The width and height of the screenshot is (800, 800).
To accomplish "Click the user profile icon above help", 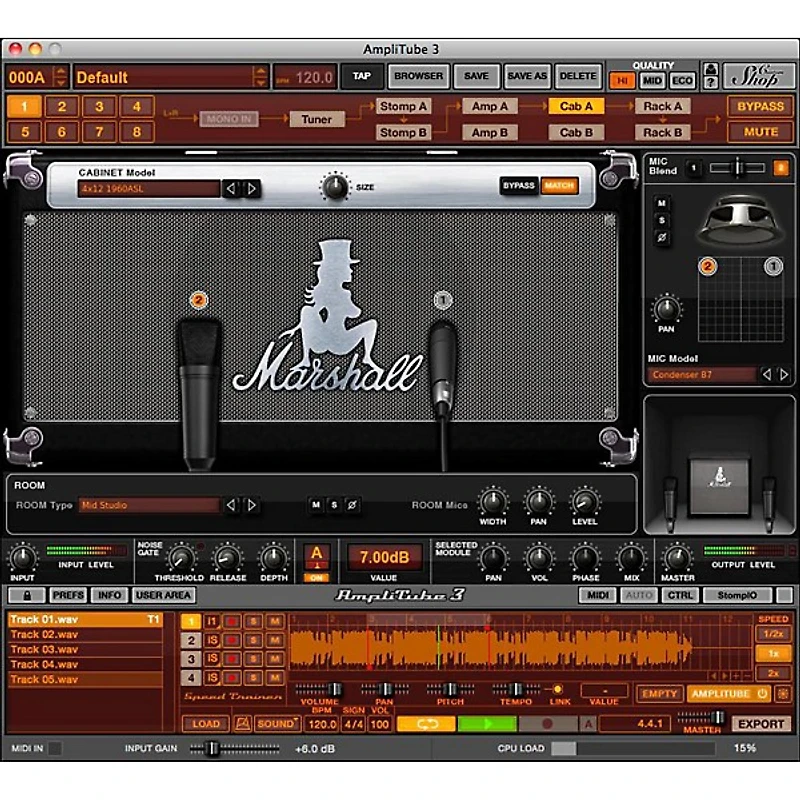I will (711, 69).
